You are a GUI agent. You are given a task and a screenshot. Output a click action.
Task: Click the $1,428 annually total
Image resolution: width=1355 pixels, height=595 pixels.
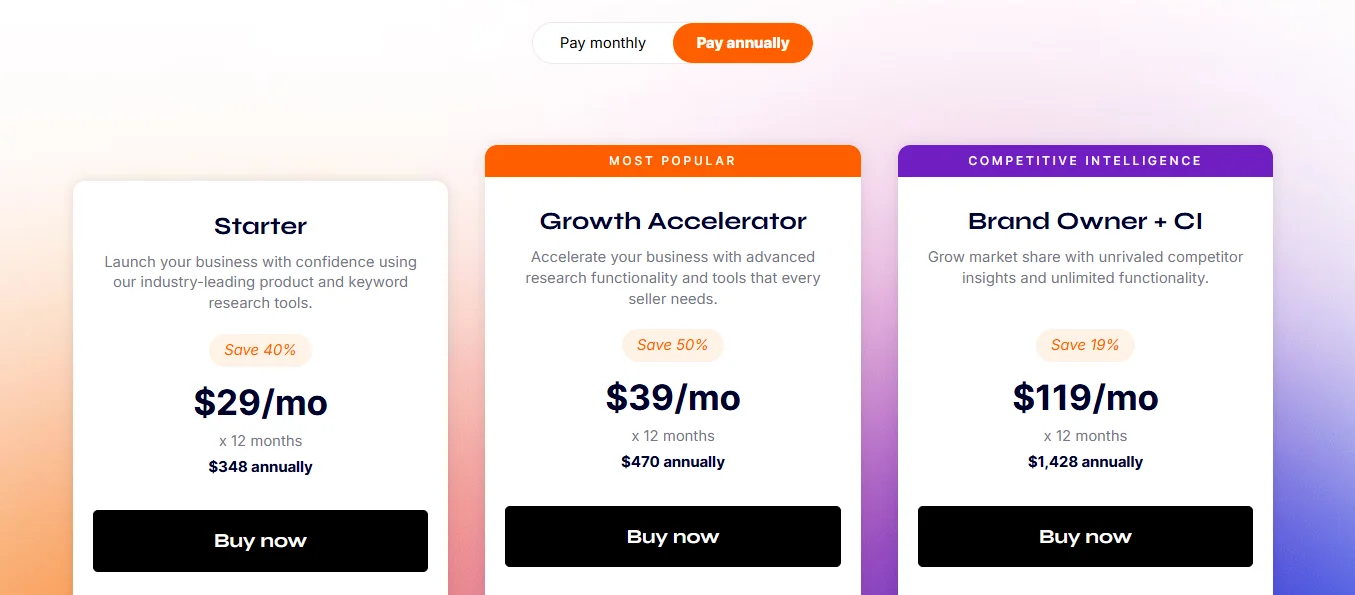[x=1085, y=462]
